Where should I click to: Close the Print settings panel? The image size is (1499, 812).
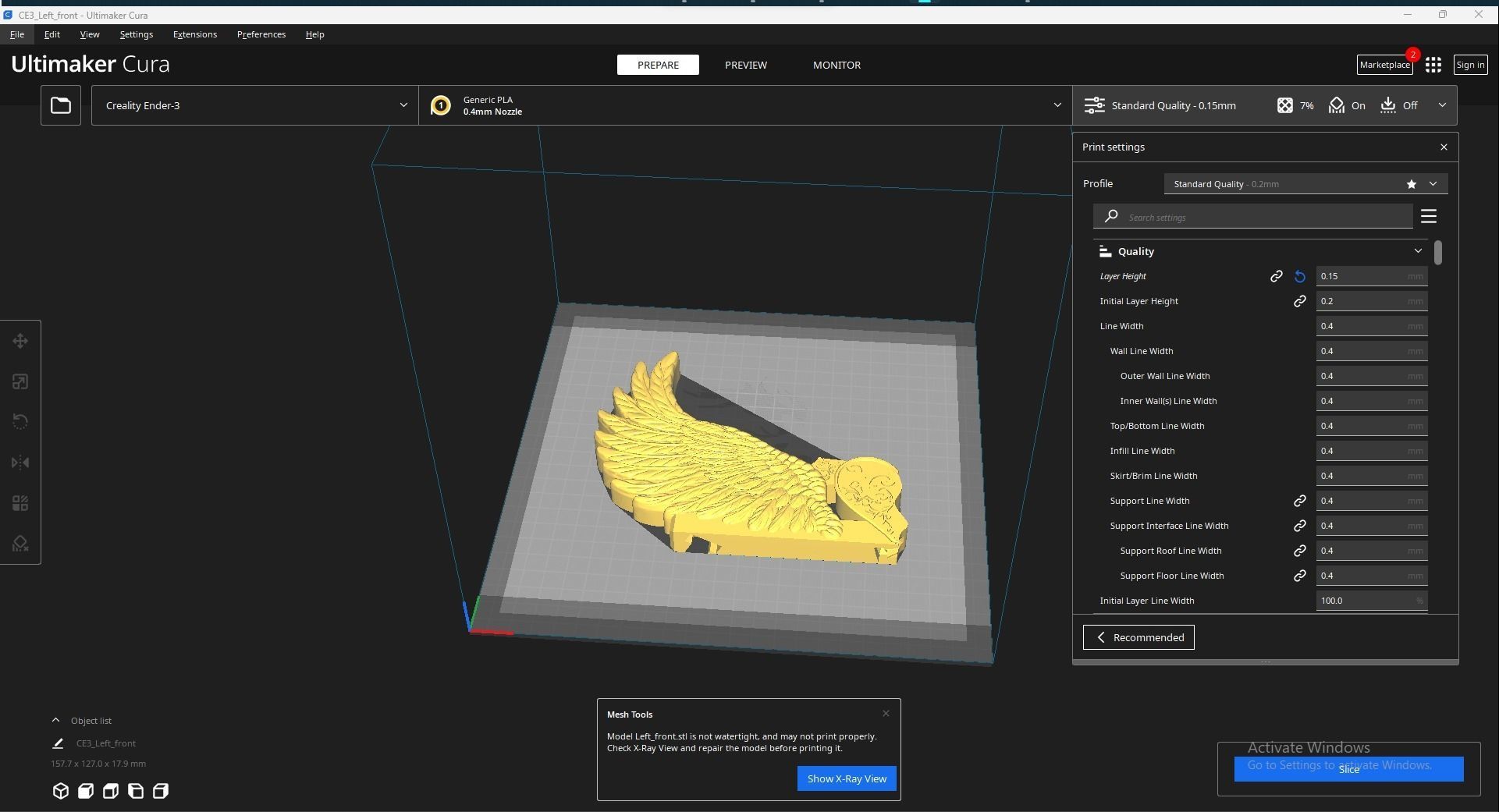coord(1444,147)
